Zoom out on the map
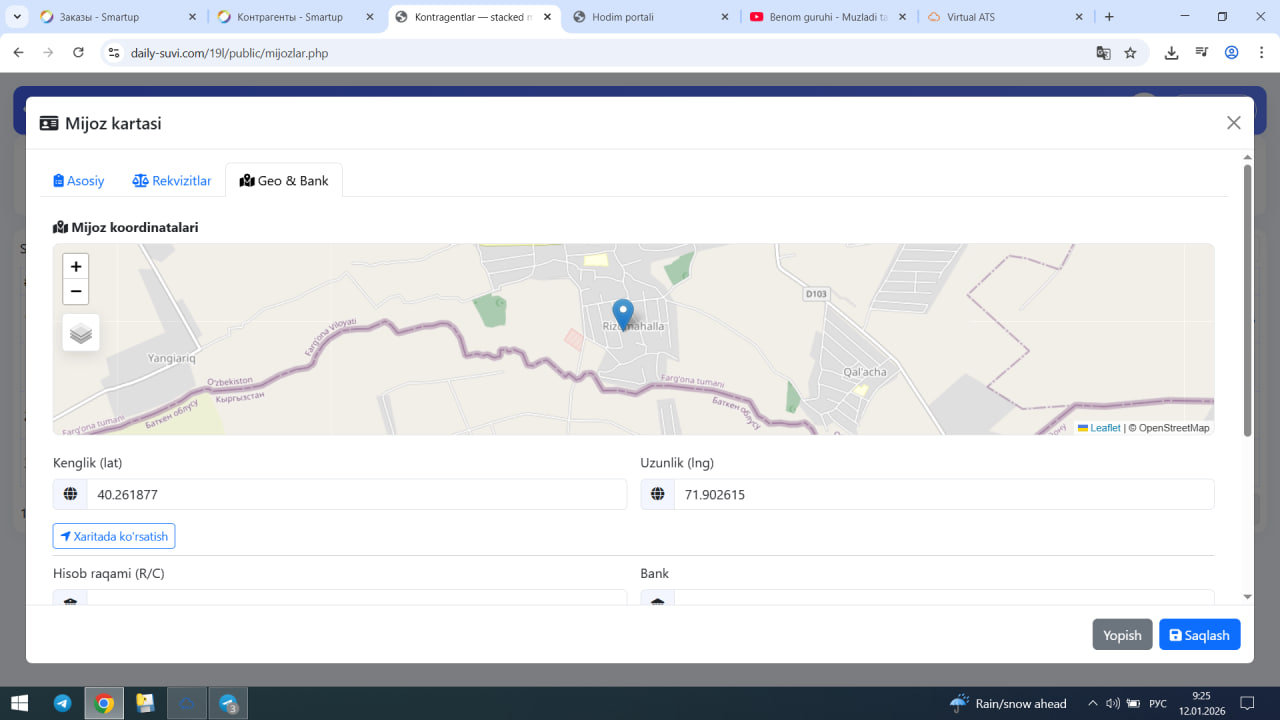The height and width of the screenshot is (720, 1280). [x=76, y=291]
